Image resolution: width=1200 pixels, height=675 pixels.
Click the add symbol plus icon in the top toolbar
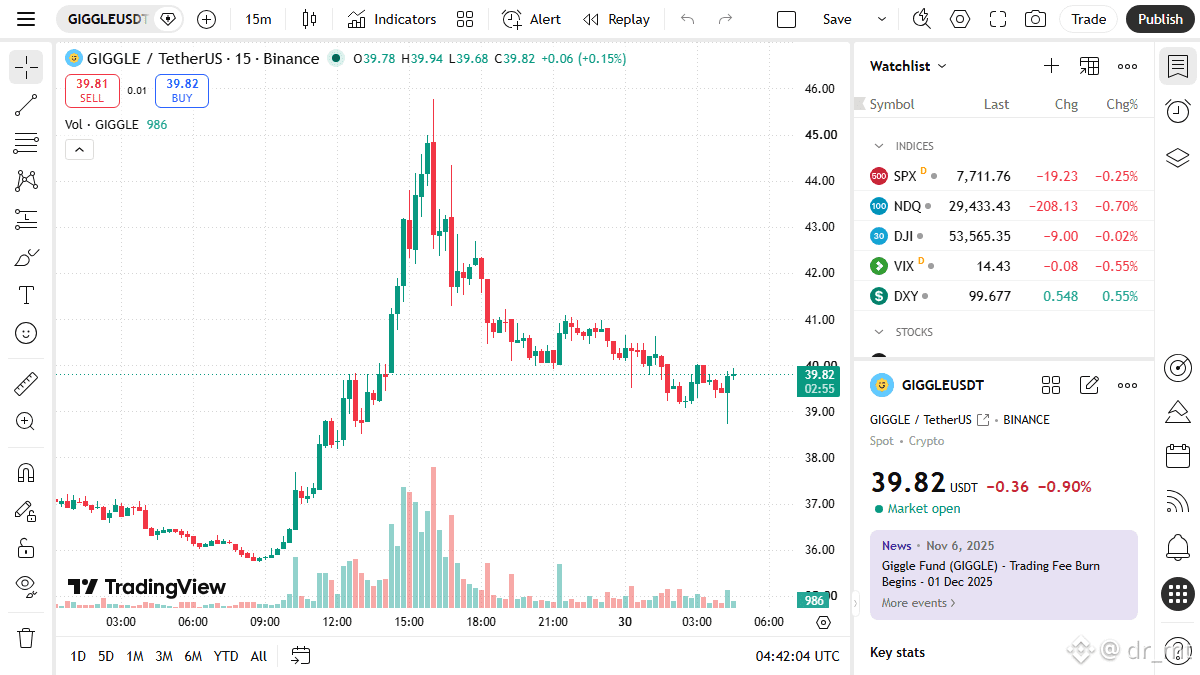206,19
